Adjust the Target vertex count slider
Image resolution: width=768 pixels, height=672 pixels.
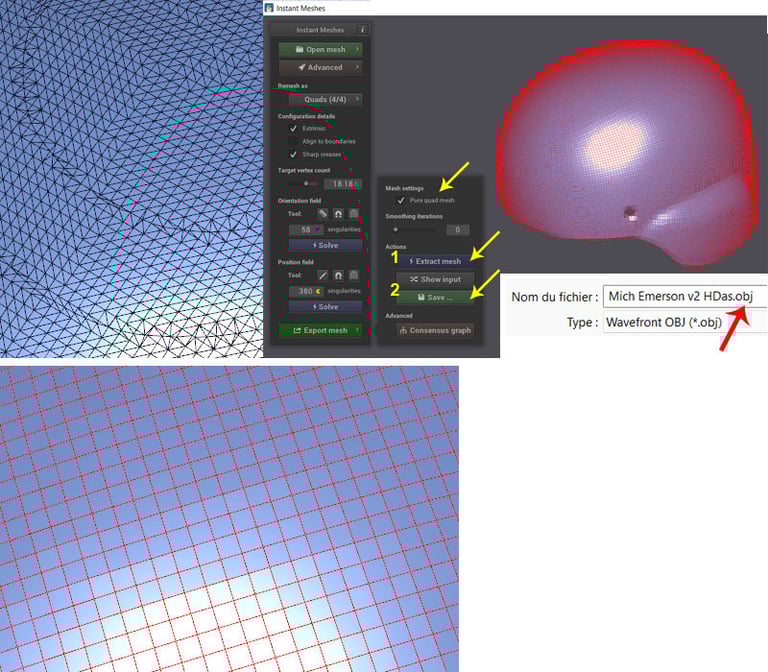coord(304,184)
